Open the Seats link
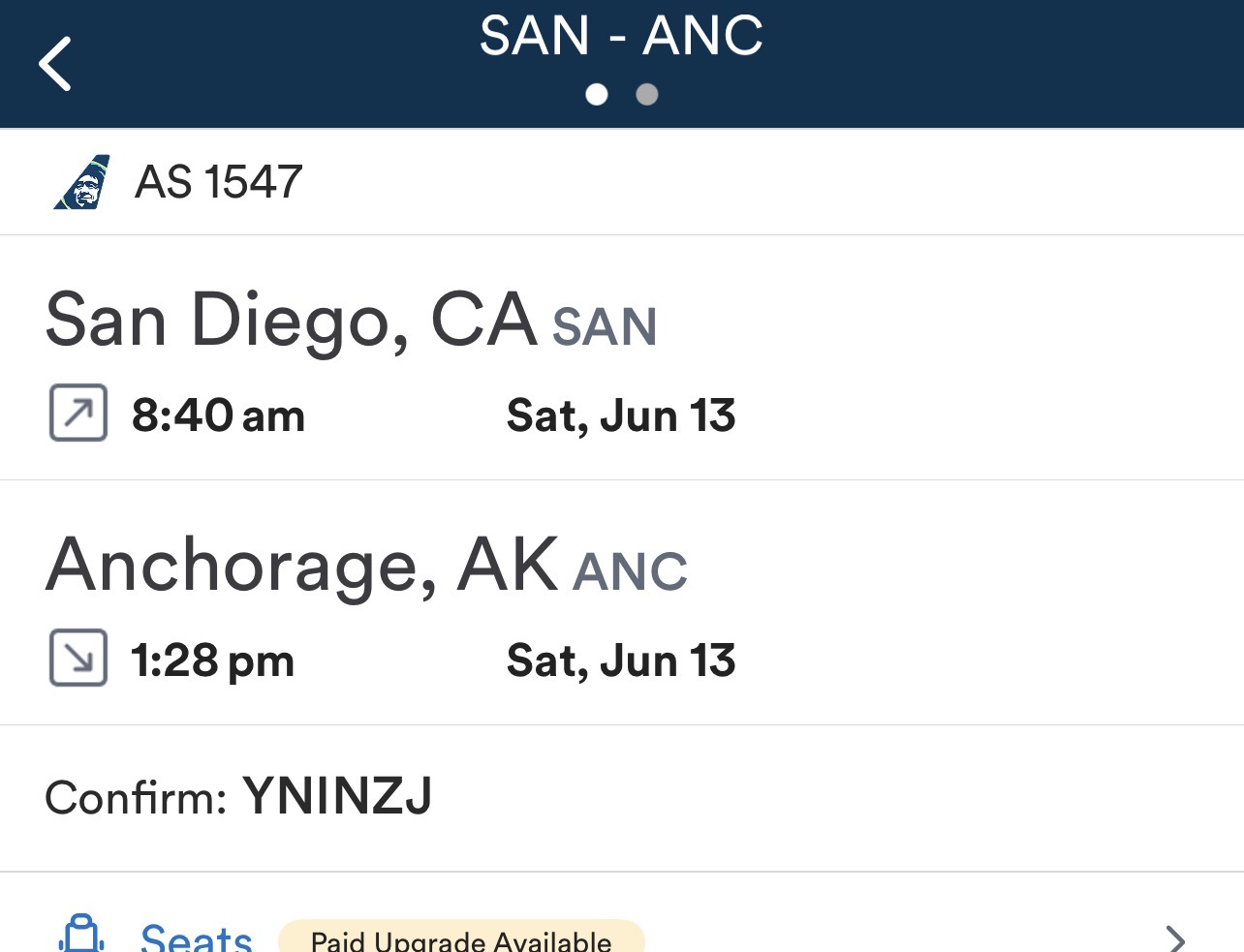 tap(196, 937)
